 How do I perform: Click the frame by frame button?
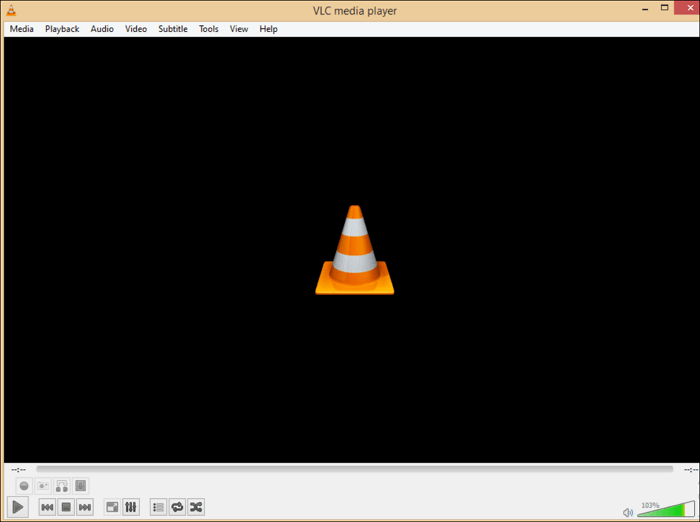81,486
